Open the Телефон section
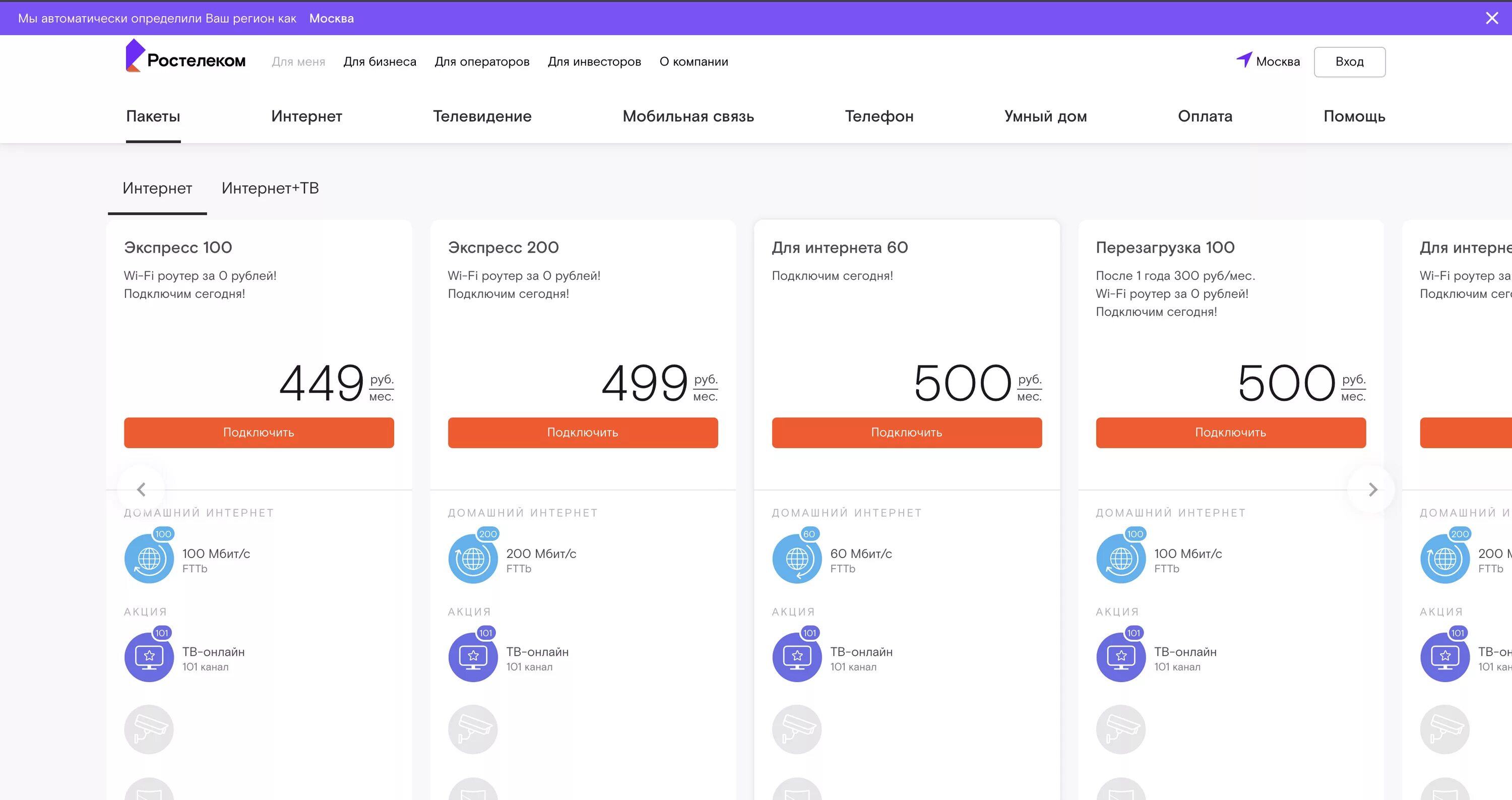This screenshot has height=800, width=1512. tap(879, 116)
